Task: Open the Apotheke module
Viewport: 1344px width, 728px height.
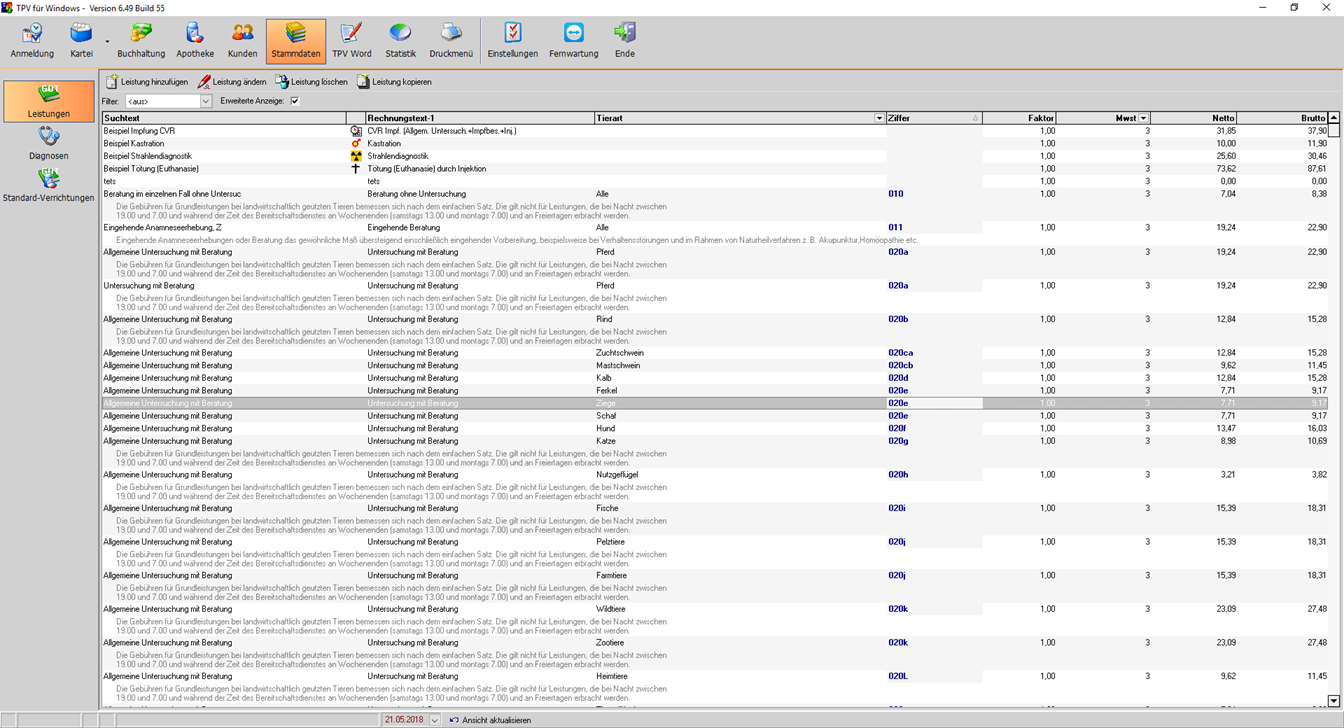Action: (x=195, y=40)
